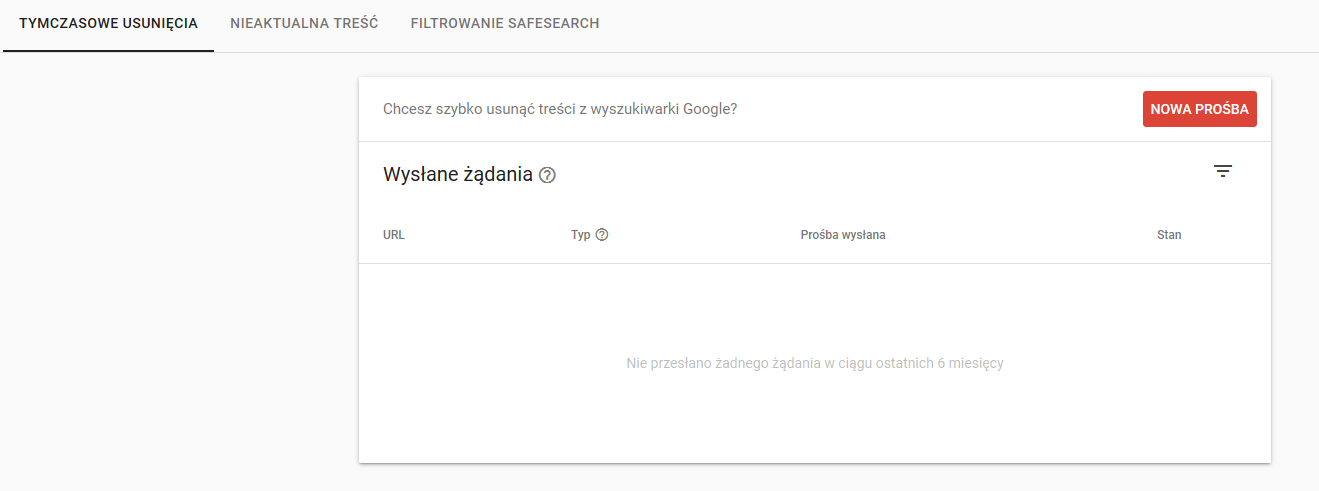1319x491 pixels.
Task: Open the Filtrowanie SafeSearch tab
Action: pos(505,23)
